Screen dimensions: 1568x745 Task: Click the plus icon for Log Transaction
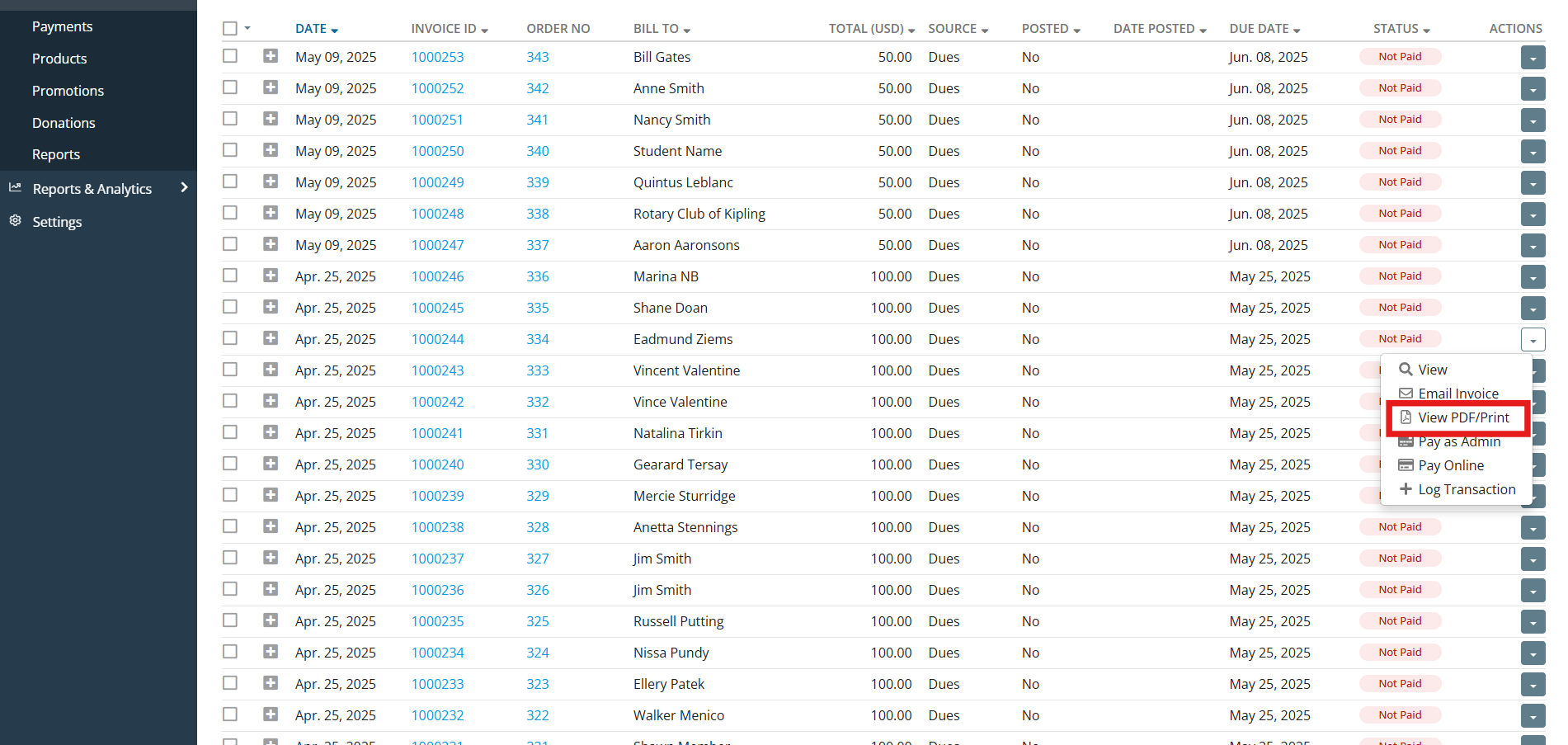[x=1406, y=489]
